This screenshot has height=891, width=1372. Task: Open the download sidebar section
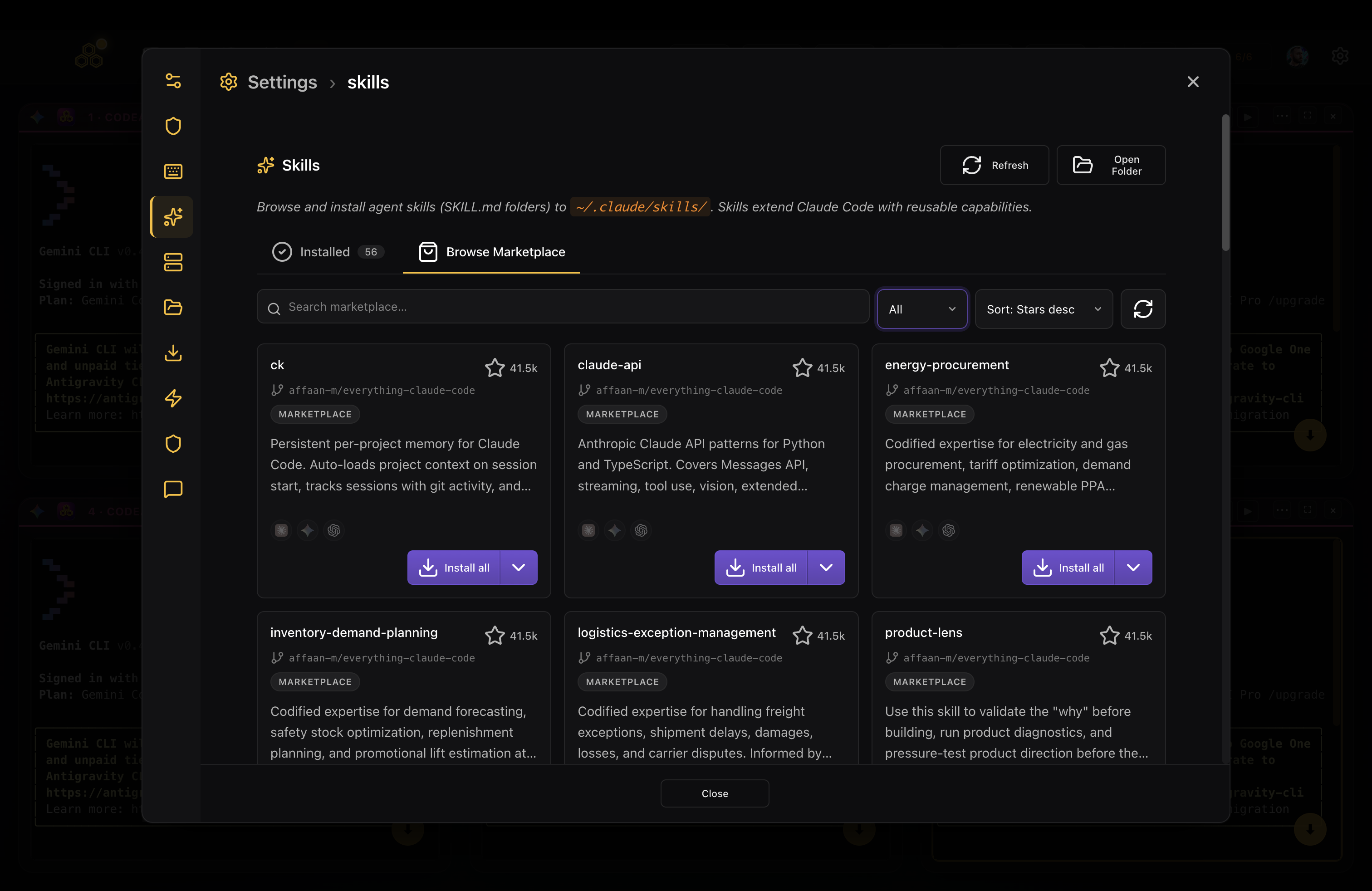pos(173,352)
